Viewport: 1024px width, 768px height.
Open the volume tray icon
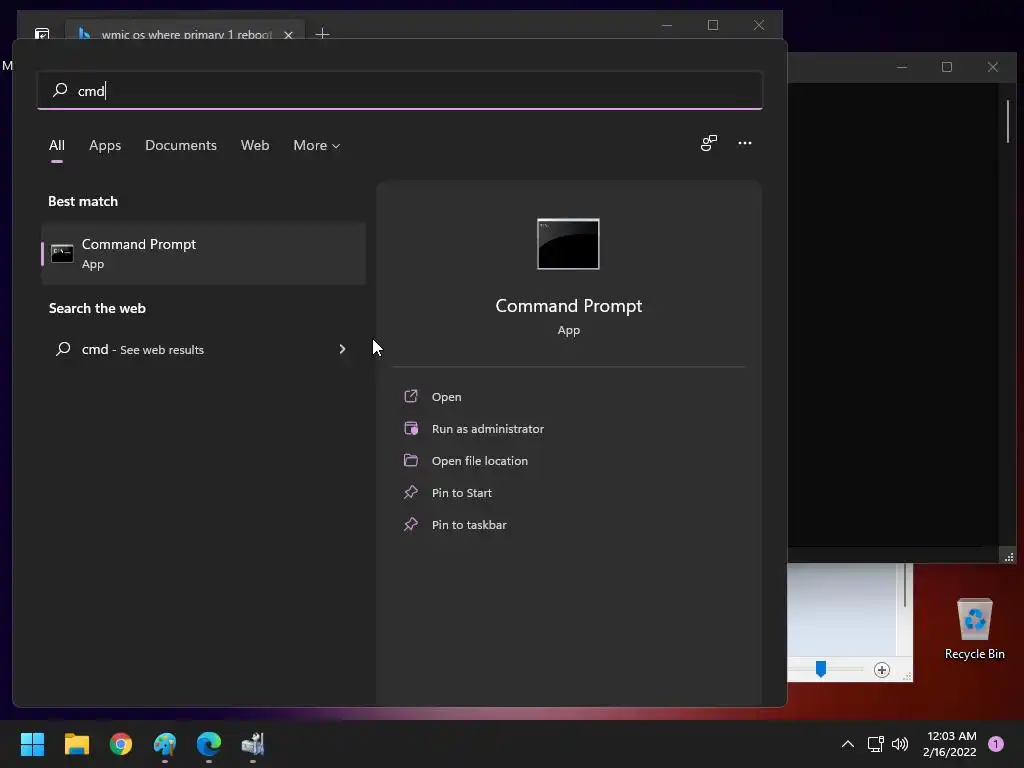[900, 744]
